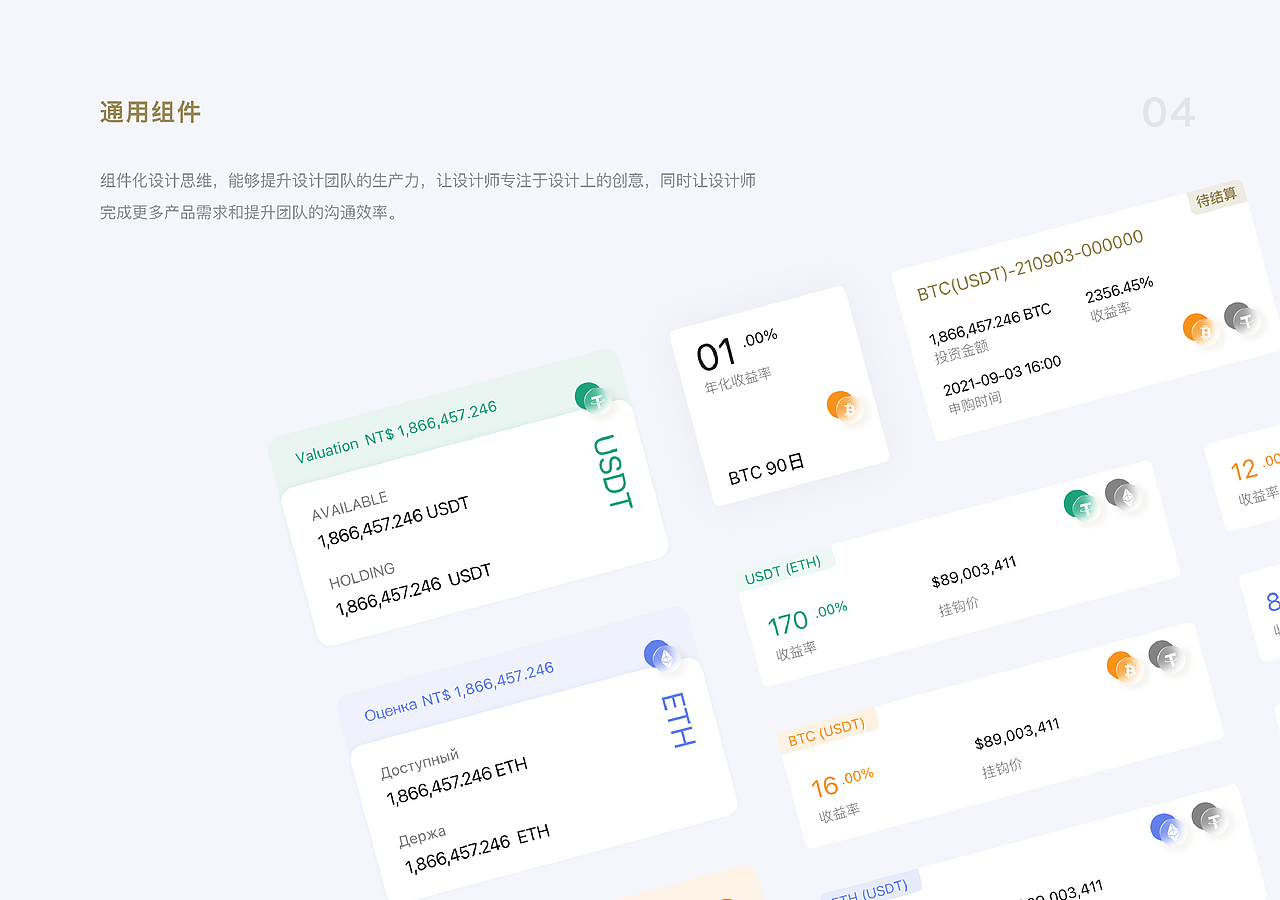
Task: Select the BTC (USDT) orange tag label
Action: pyautogui.click(x=827, y=731)
